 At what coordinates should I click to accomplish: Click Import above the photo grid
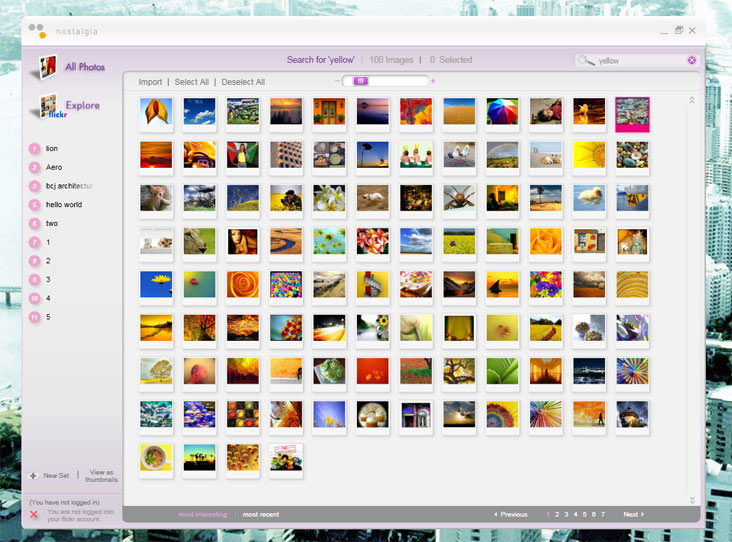150,82
